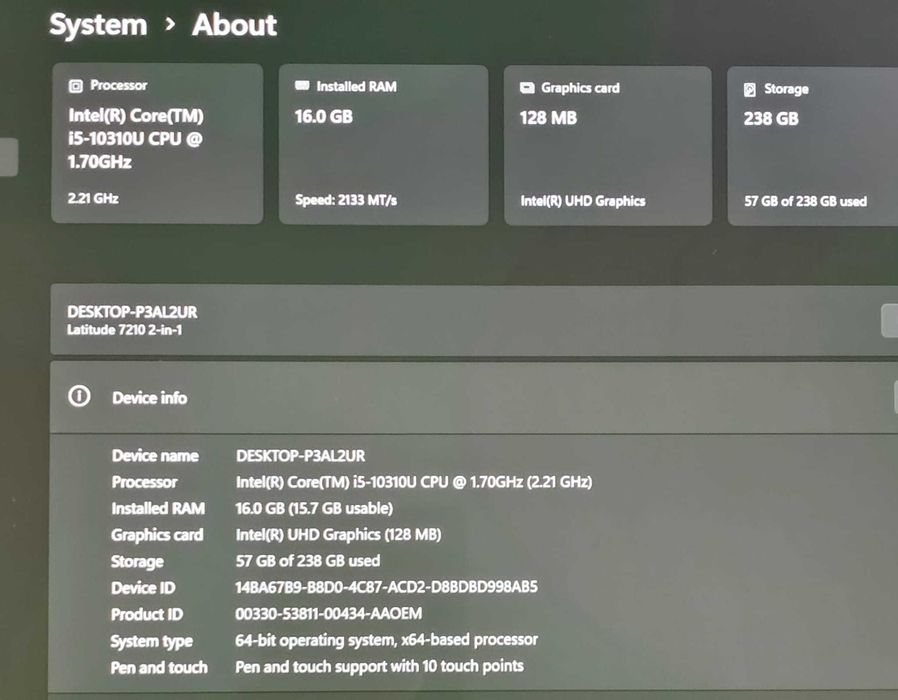The image size is (898, 700).
Task: Click the System type row label
Action: coord(152,641)
